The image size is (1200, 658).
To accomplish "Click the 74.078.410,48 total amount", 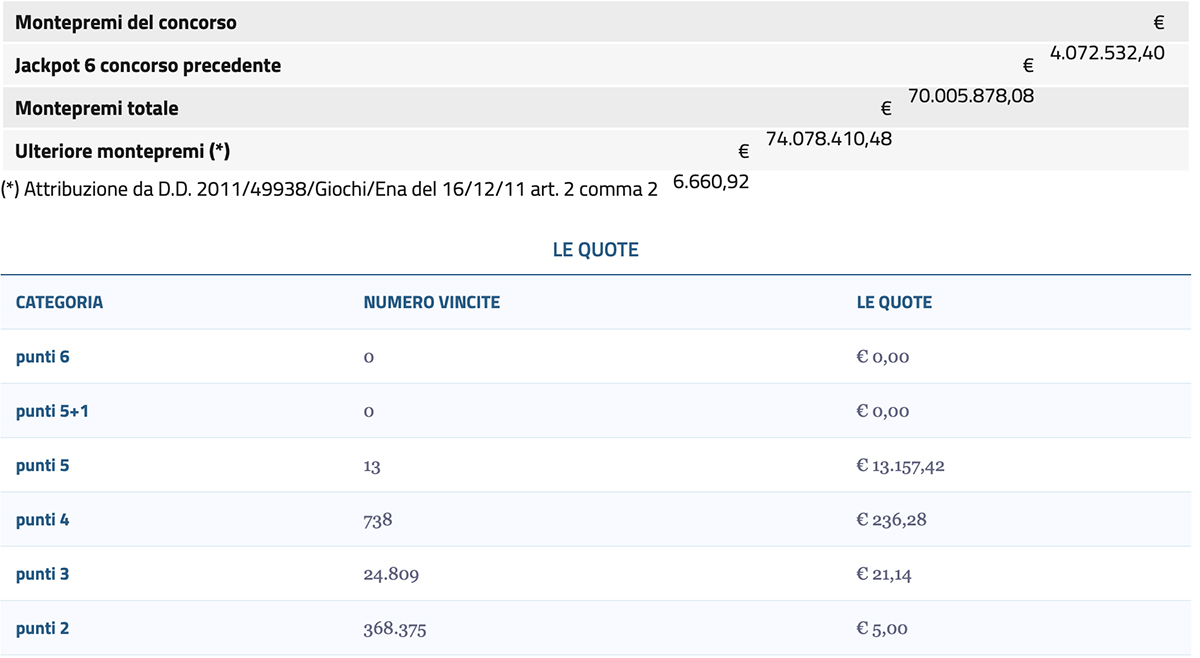I will click(829, 139).
